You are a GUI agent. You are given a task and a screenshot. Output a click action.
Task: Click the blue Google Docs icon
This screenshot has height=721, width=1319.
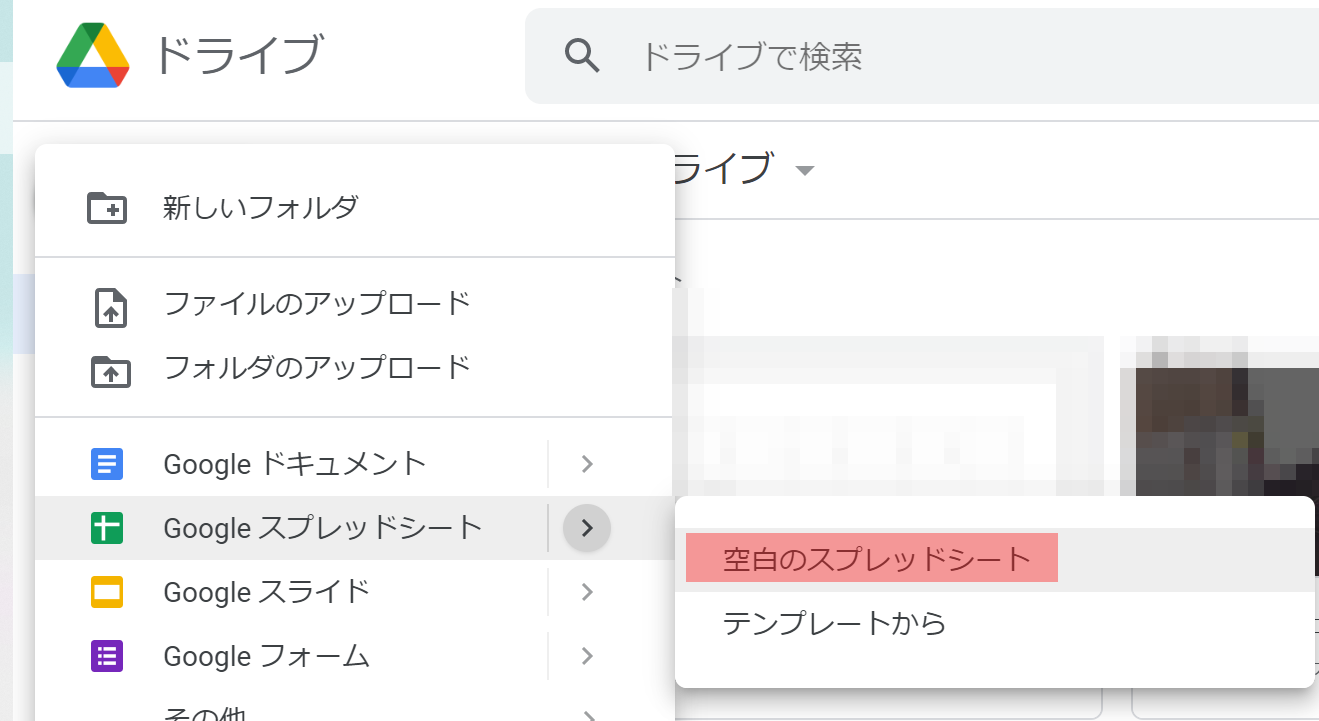pyautogui.click(x=107, y=464)
